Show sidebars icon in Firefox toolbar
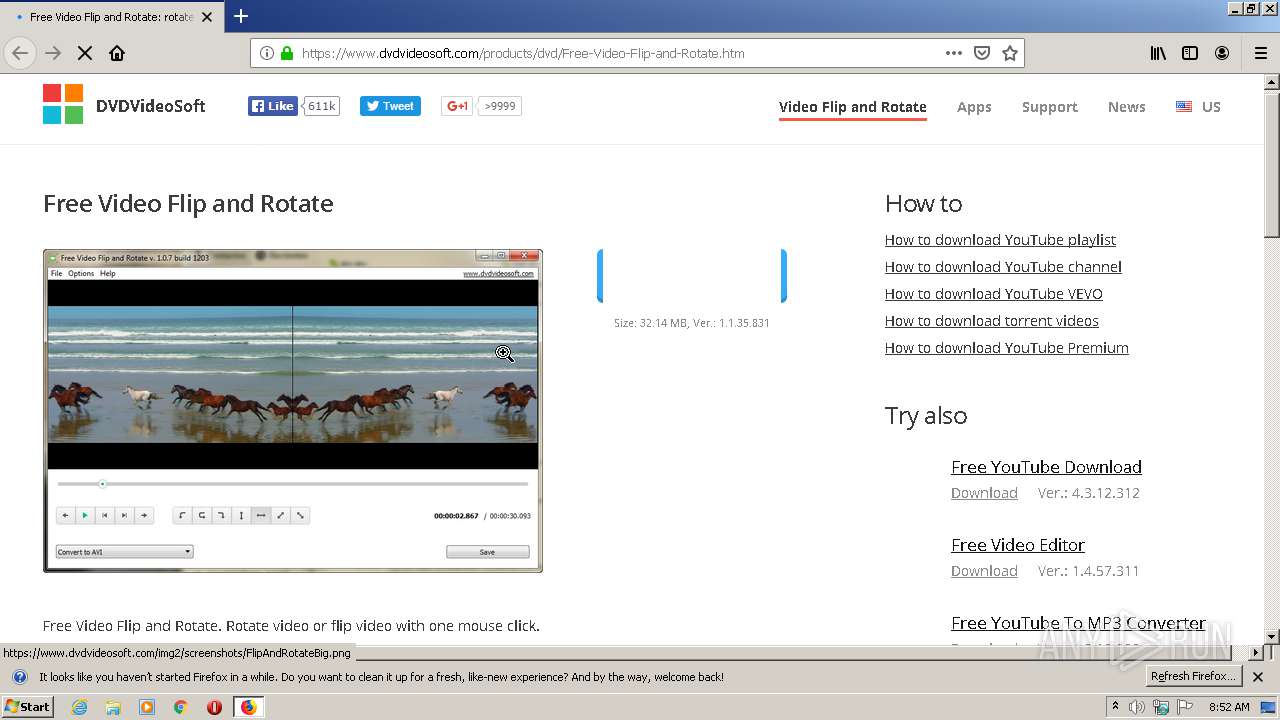Viewport: 1280px width, 720px height. point(1190,53)
